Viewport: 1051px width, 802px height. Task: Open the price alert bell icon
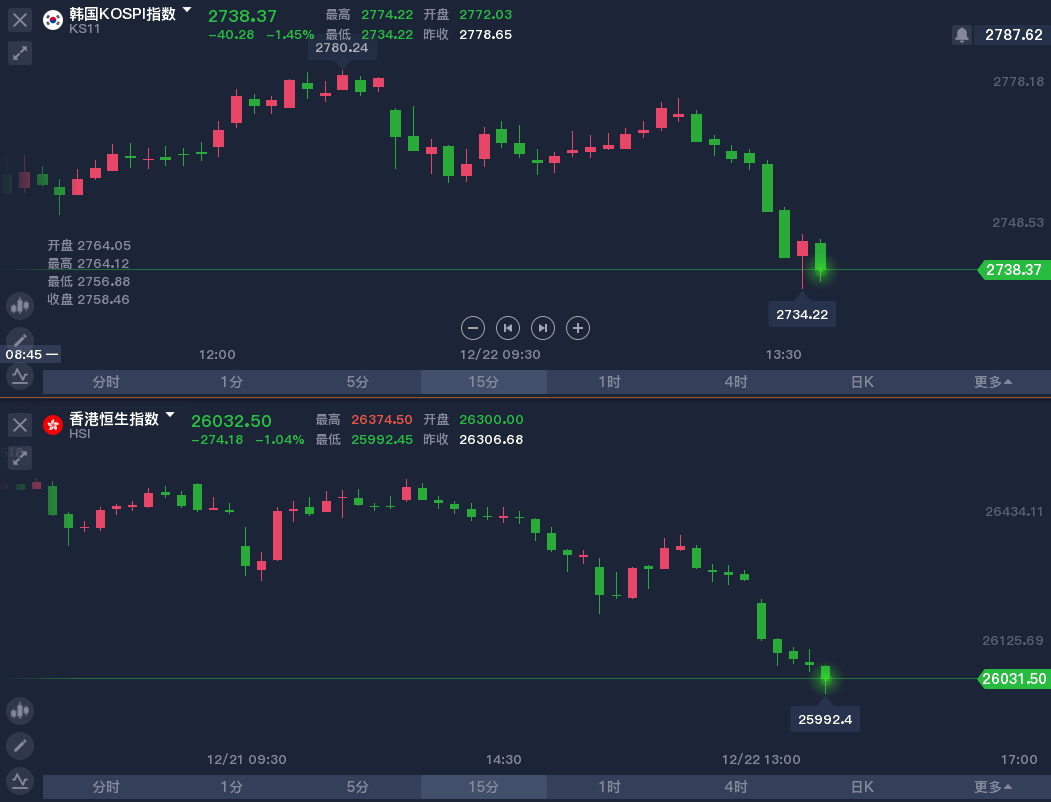click(x=962, y=35)
